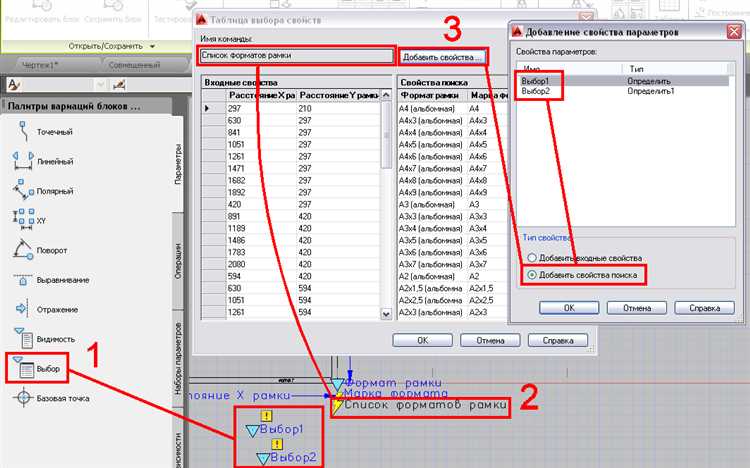Click the Имя команды field
Viewport: 750px width, 468px height.
pos(296,56)
